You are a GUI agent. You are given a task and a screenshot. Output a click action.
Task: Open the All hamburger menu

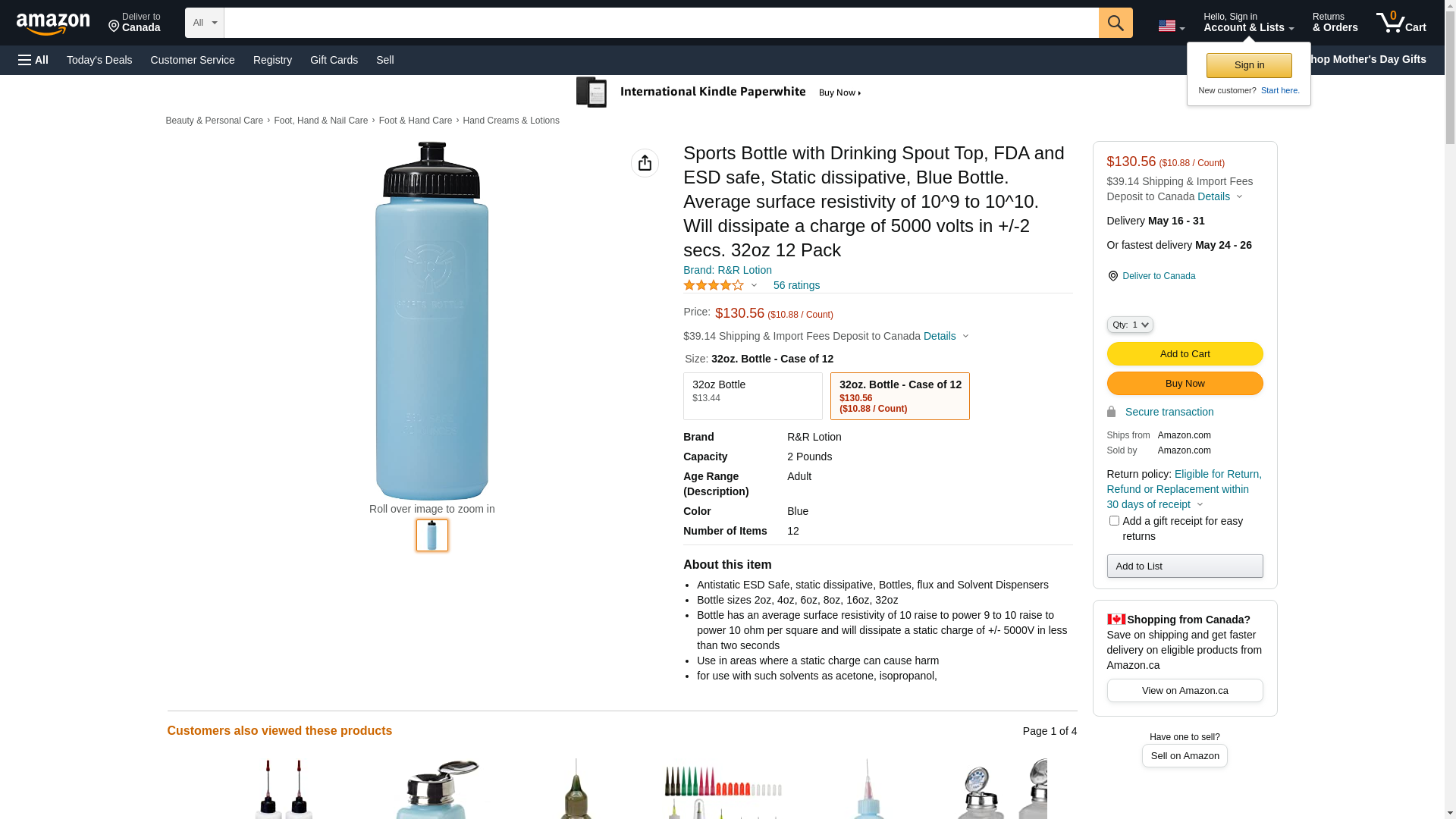[33, 60]
